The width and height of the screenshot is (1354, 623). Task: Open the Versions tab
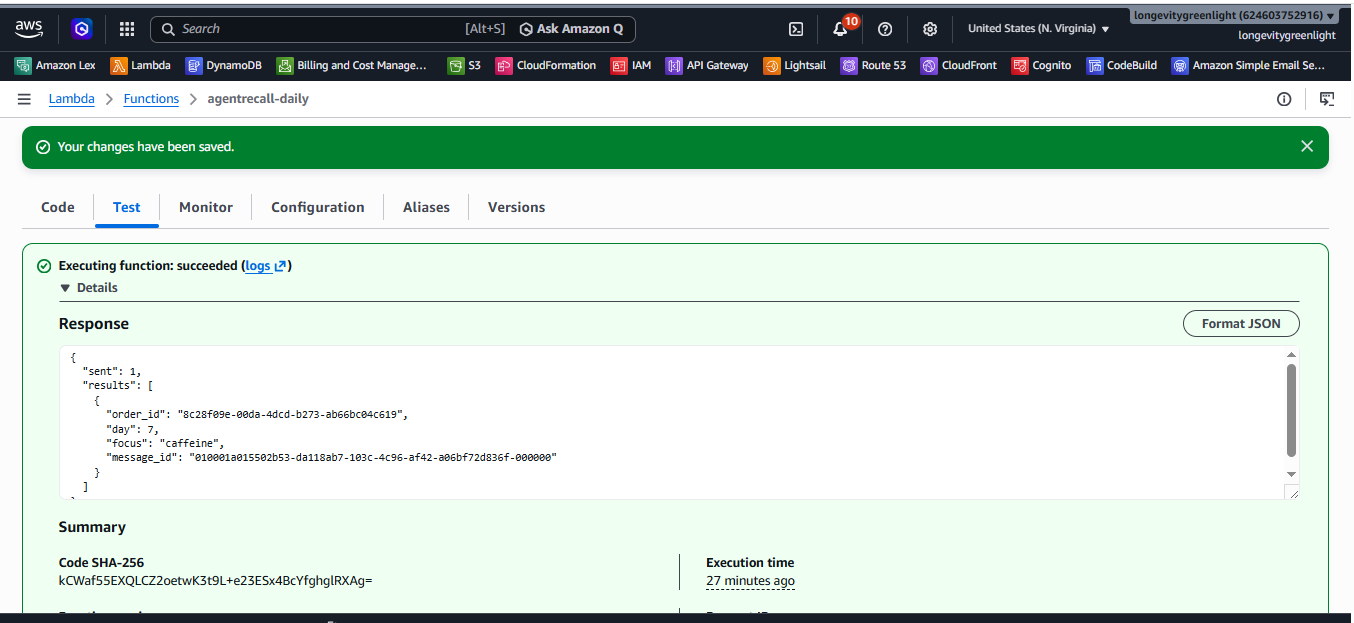pos(516,207)
